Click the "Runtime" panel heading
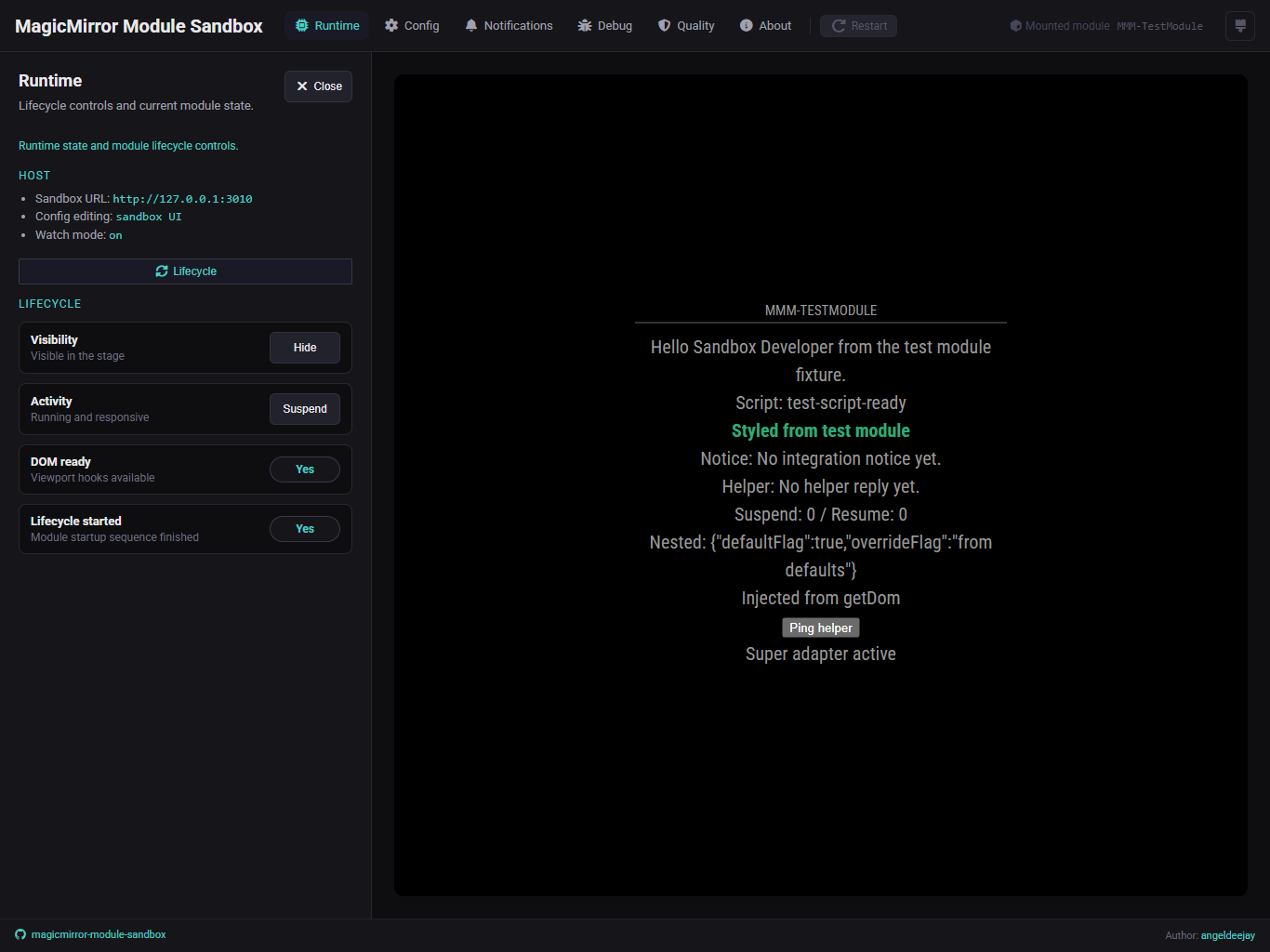The image size is (1270, 952). 50,81
